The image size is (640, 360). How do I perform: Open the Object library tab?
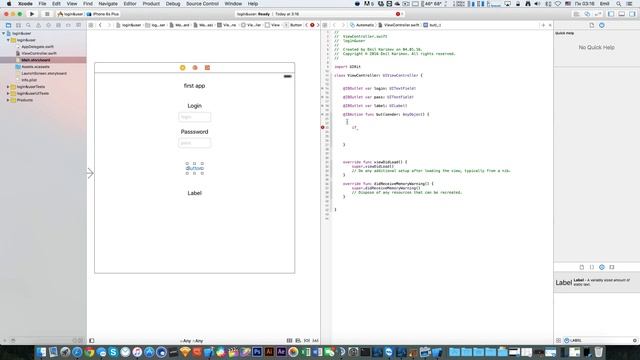[602, 267]
